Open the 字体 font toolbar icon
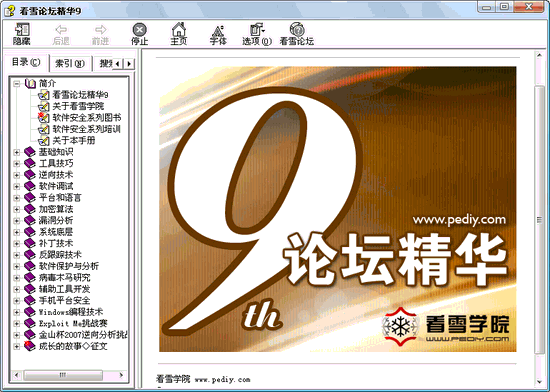 (218, 30)
